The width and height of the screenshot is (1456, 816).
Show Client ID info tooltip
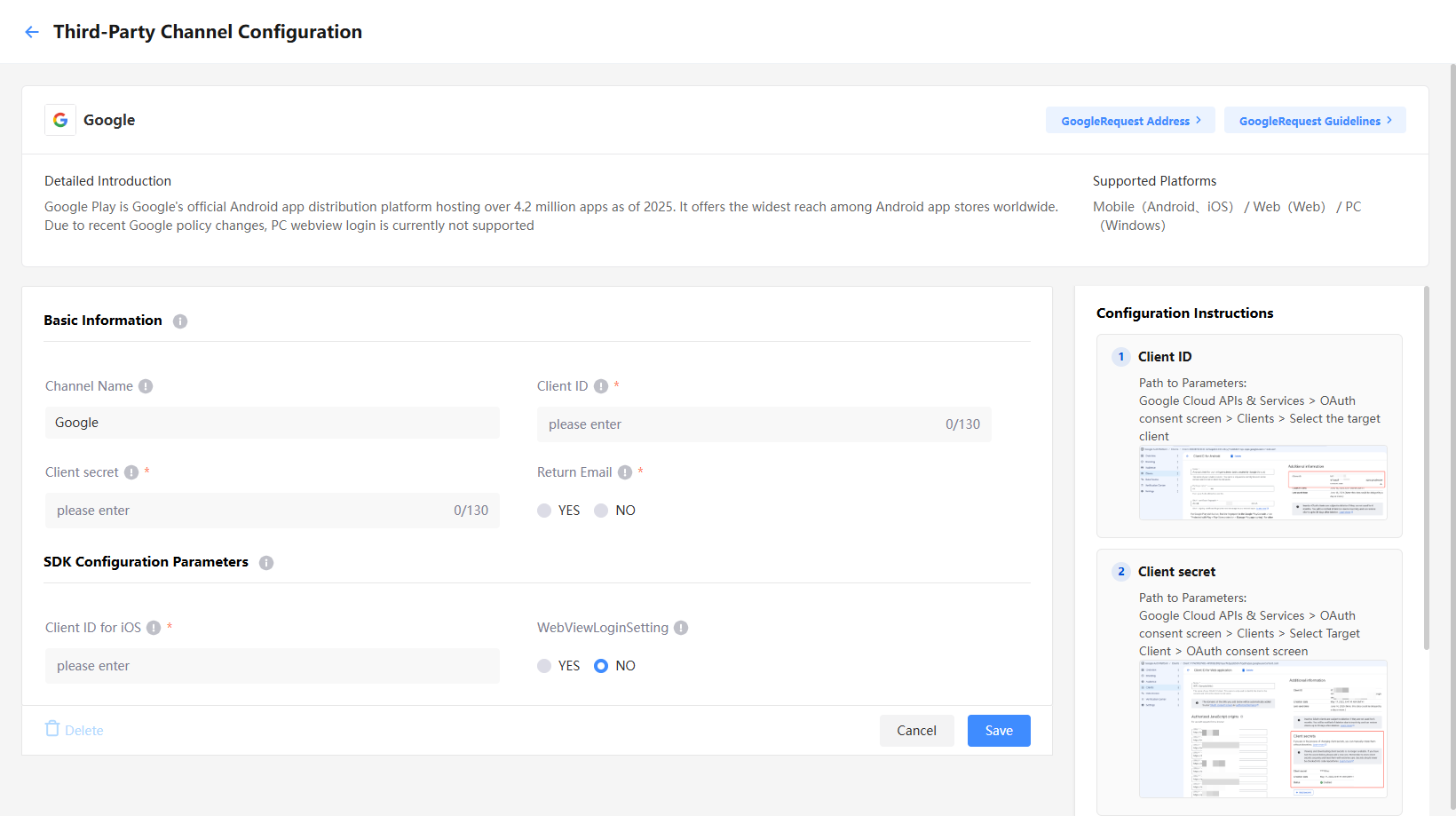[601, 386]
